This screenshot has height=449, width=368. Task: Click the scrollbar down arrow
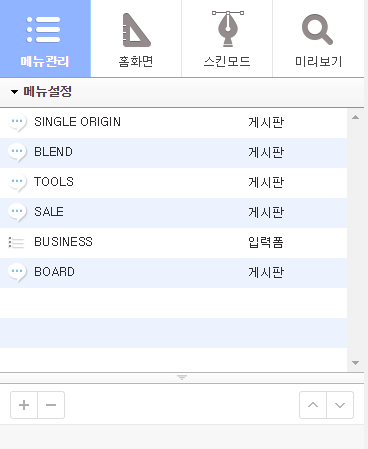coord(355,363)
